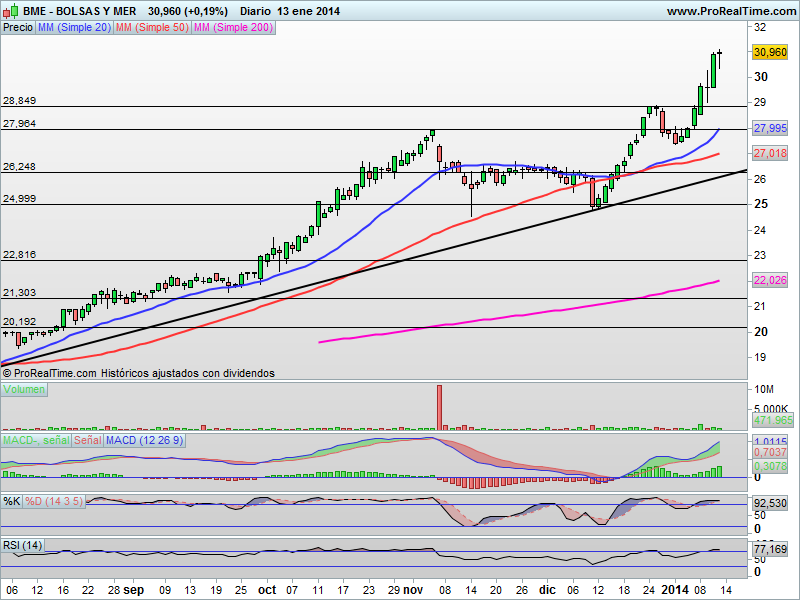Click the ProRealTime.com Históricos ajustados copyright text
The image size is (800, 600).
tap(138, 373)
